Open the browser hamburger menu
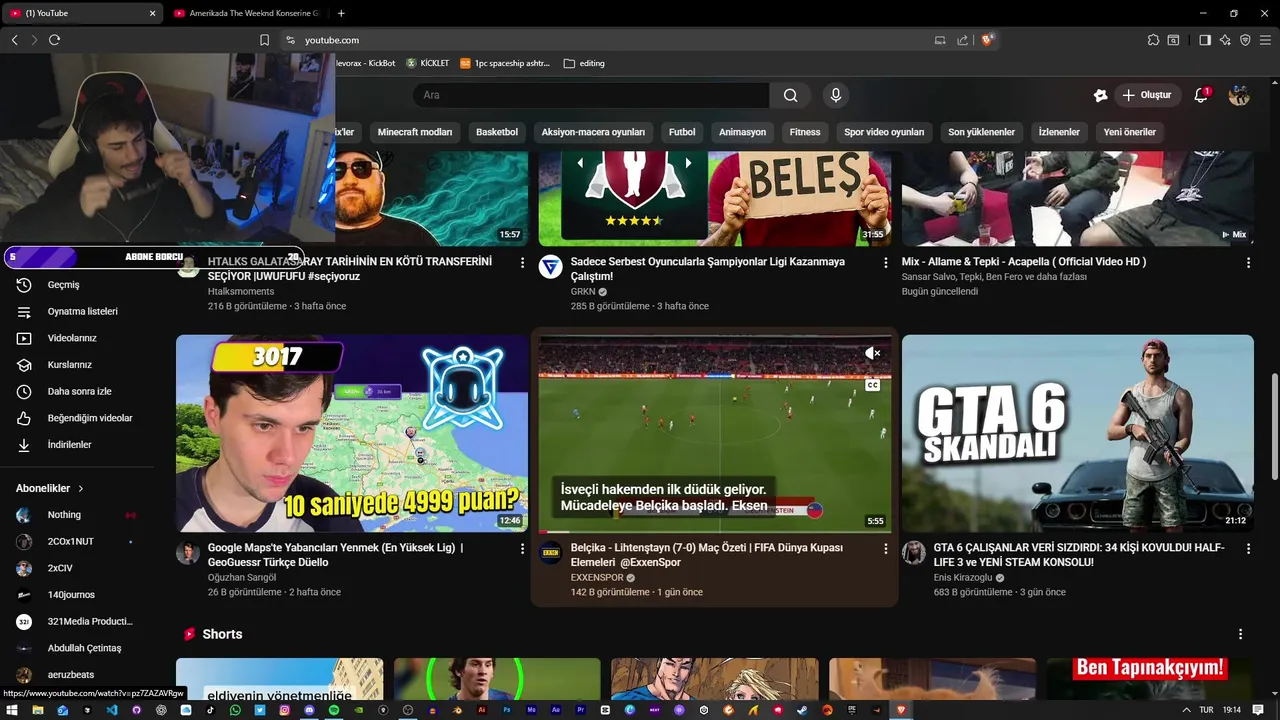The height and width of the screenshot is (720, 1280). click(1265, 40)
